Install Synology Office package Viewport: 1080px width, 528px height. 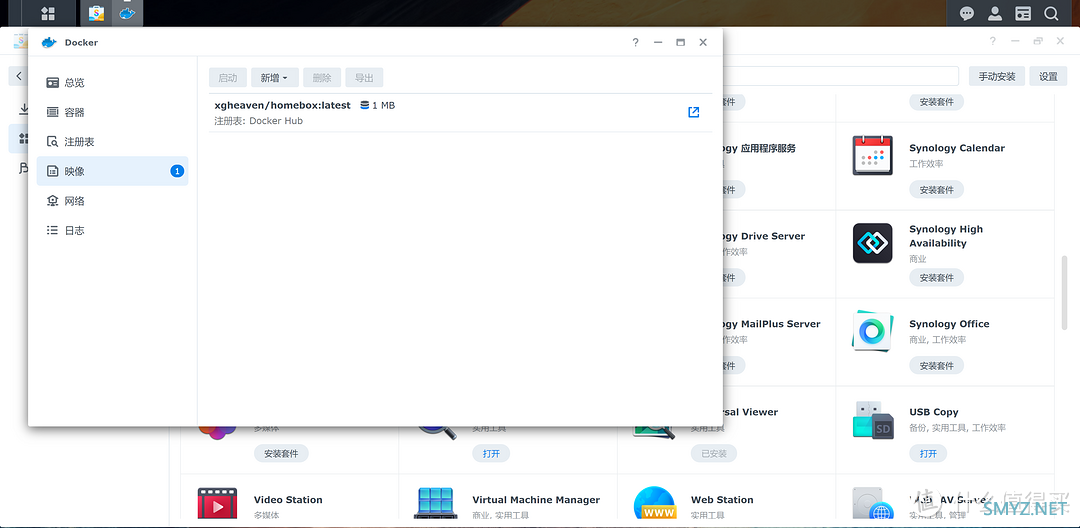936,366
